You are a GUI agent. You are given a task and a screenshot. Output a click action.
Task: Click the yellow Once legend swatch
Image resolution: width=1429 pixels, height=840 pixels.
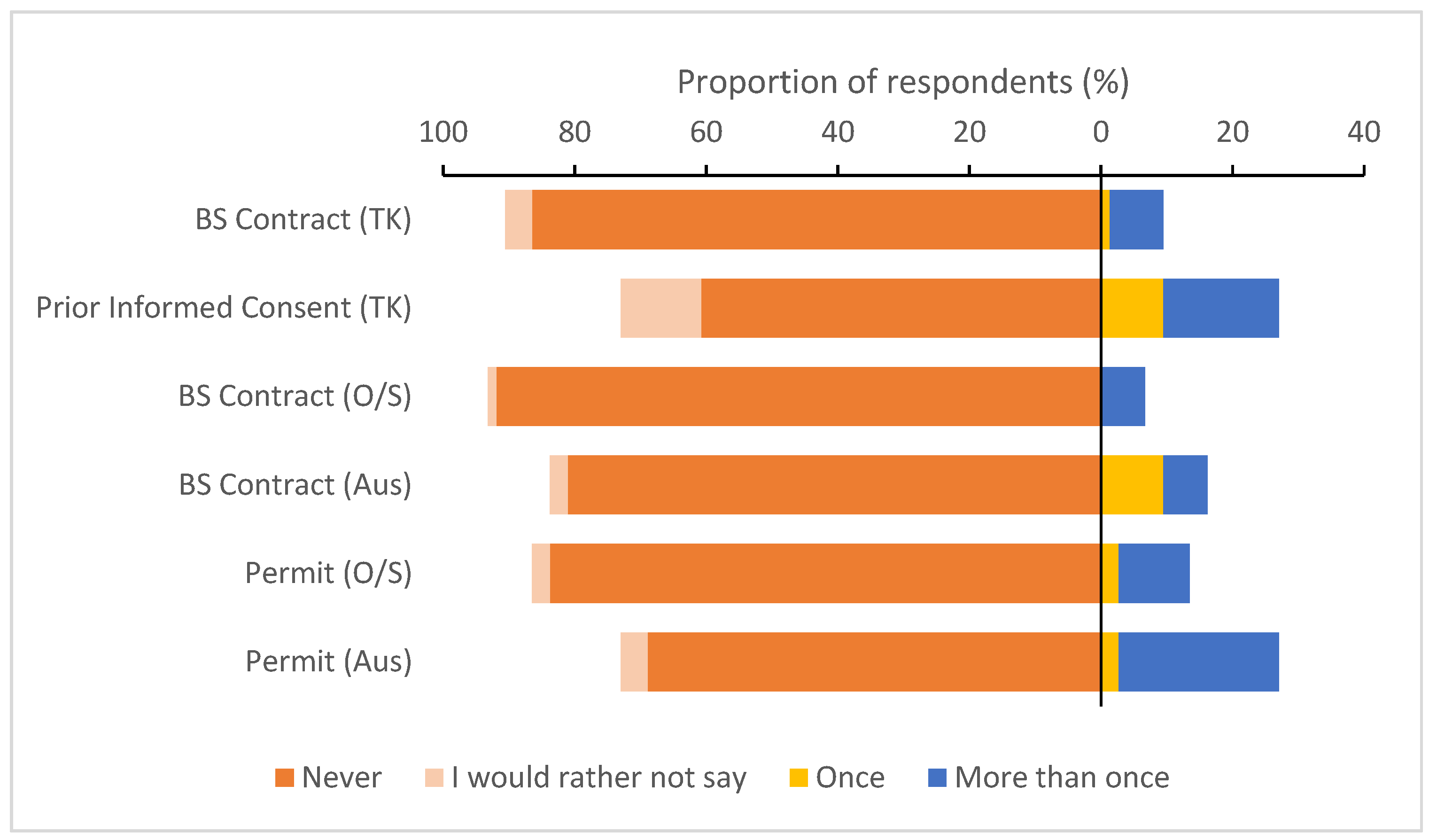[799, 778]
